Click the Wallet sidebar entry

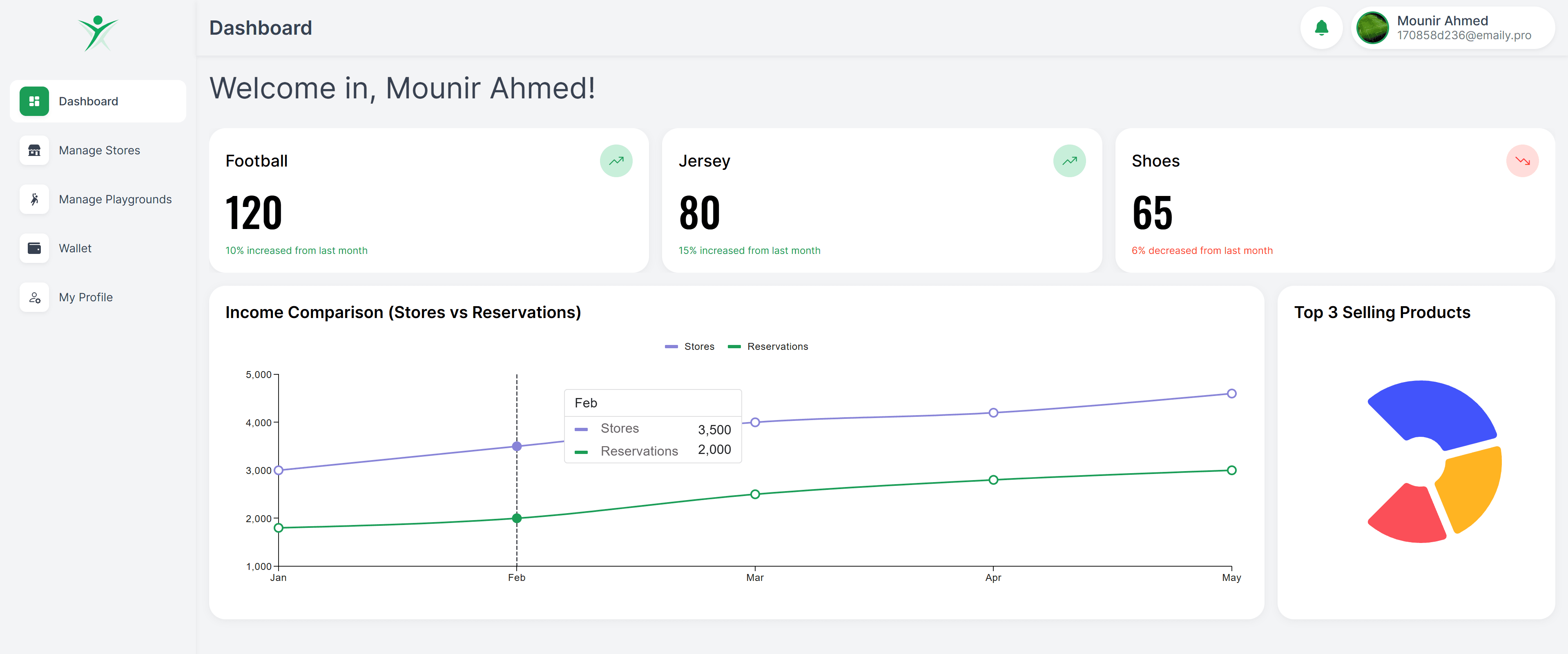75,248
